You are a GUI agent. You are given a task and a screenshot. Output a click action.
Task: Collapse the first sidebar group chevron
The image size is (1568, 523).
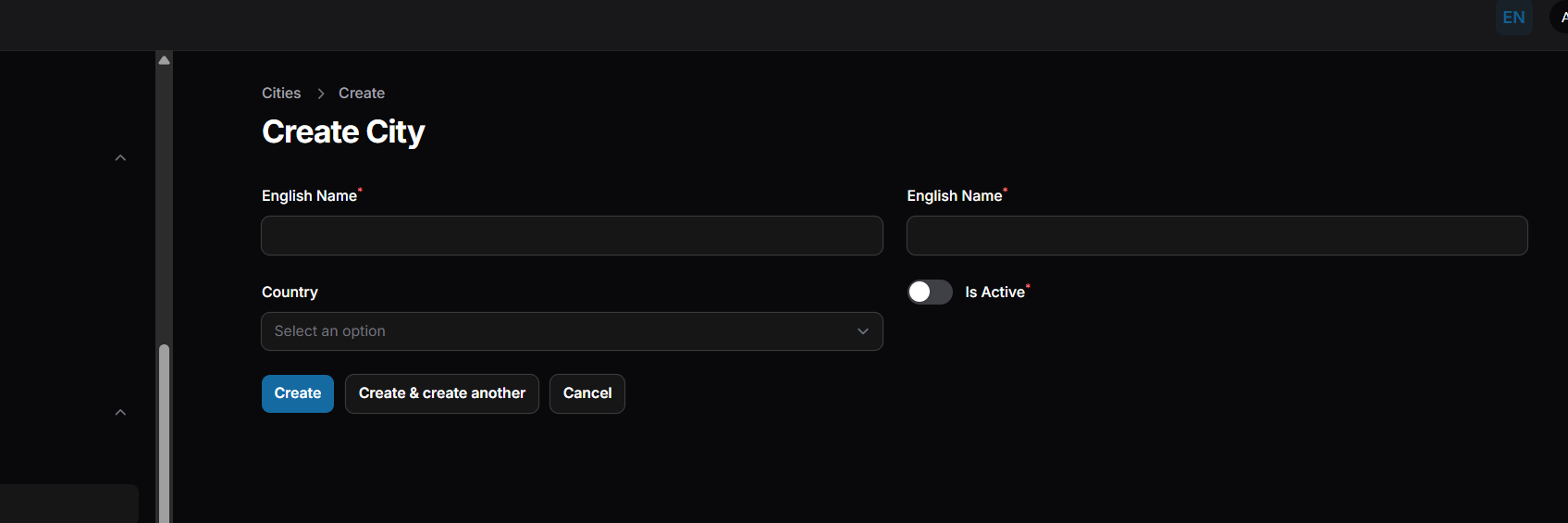coord(120,158)
